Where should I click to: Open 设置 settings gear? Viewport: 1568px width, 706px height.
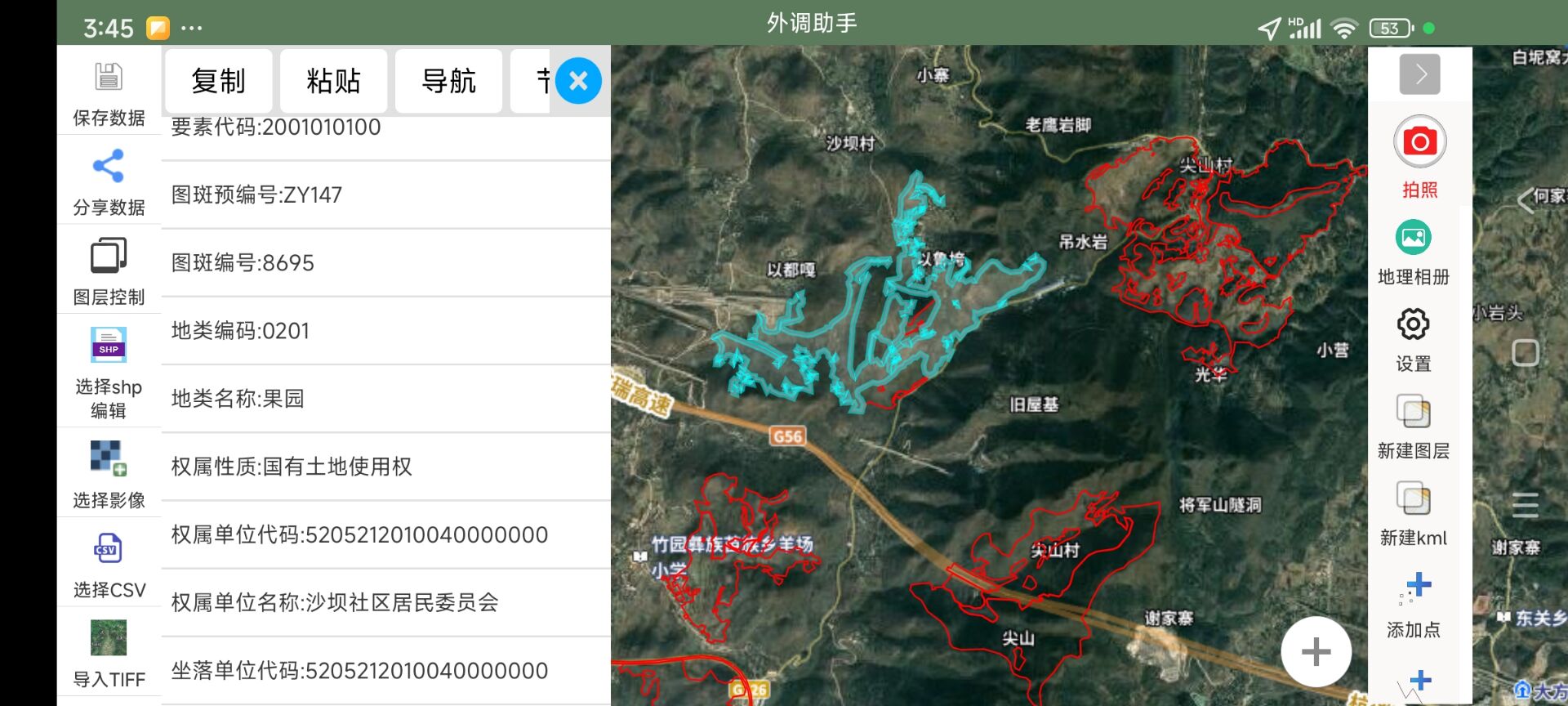[x=1414, y=340]
